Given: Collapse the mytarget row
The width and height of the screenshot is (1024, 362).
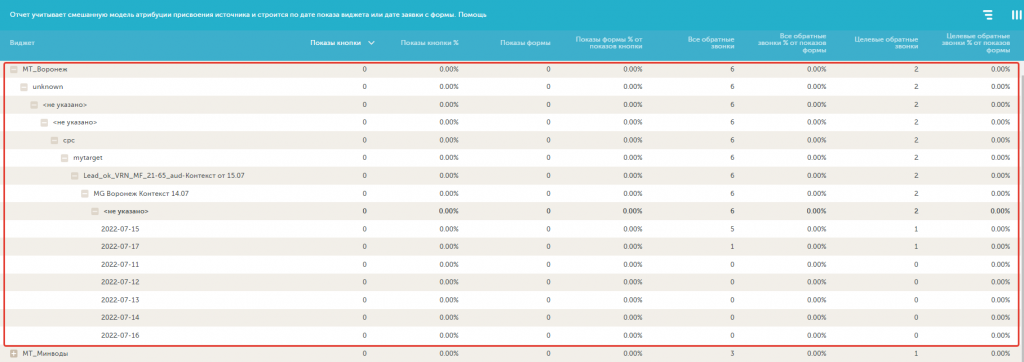Looking at the screenshot, I should 65,158.
